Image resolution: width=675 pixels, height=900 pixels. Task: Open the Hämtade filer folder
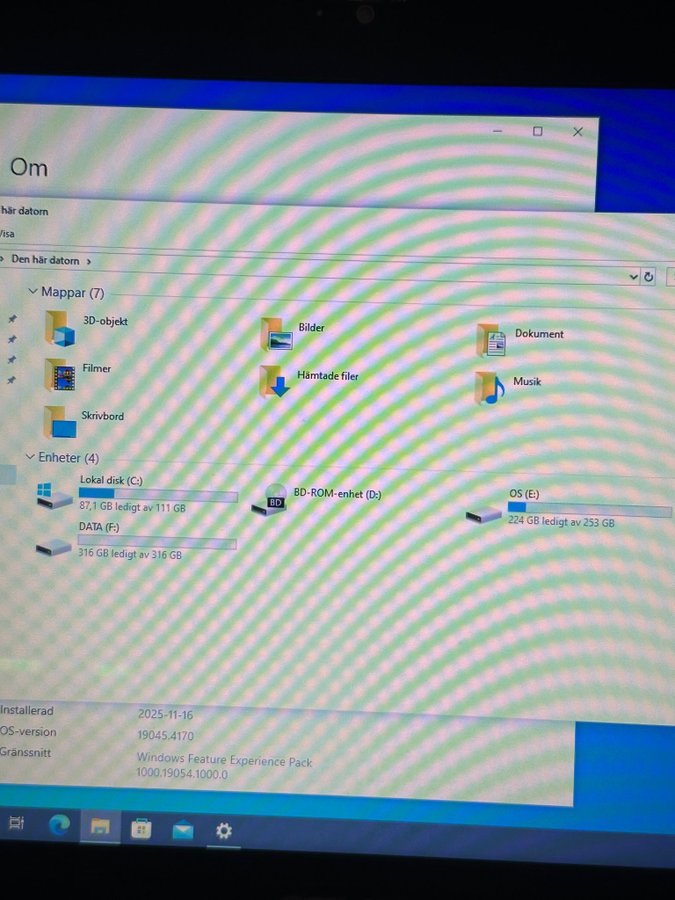[x=275, y=381]
